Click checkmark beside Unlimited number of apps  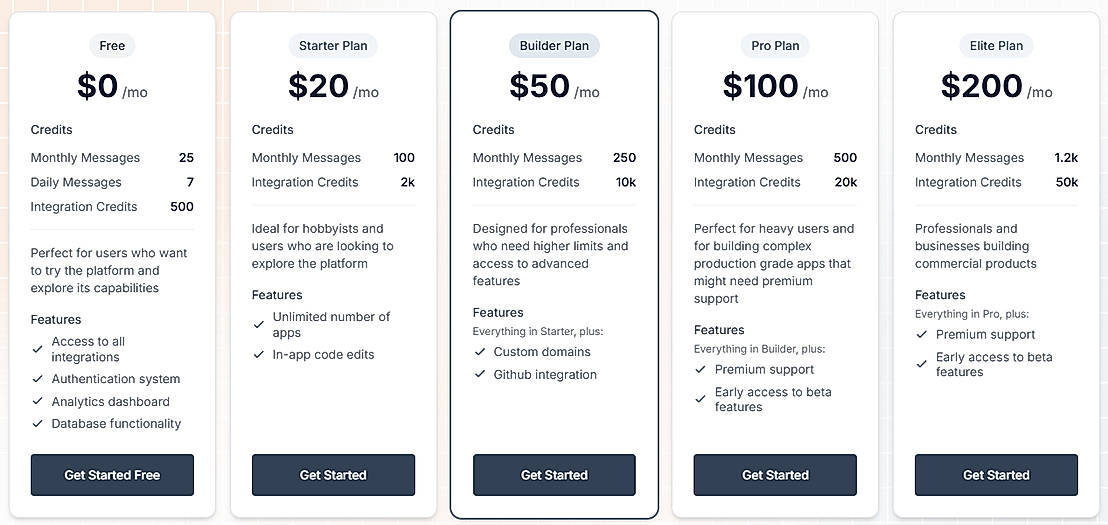click(x=258, y=324)
